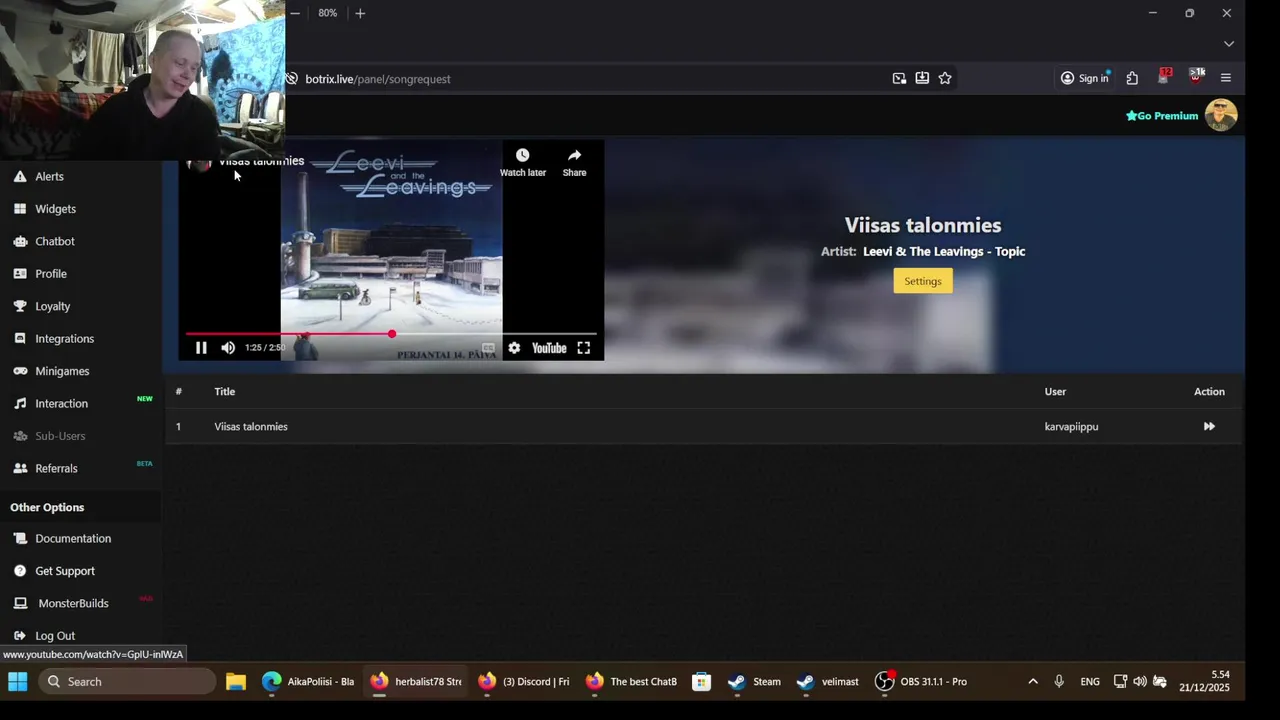Open Minigames via gamepad icon
Screen dimensions: 1280x720
click(20, 371)
